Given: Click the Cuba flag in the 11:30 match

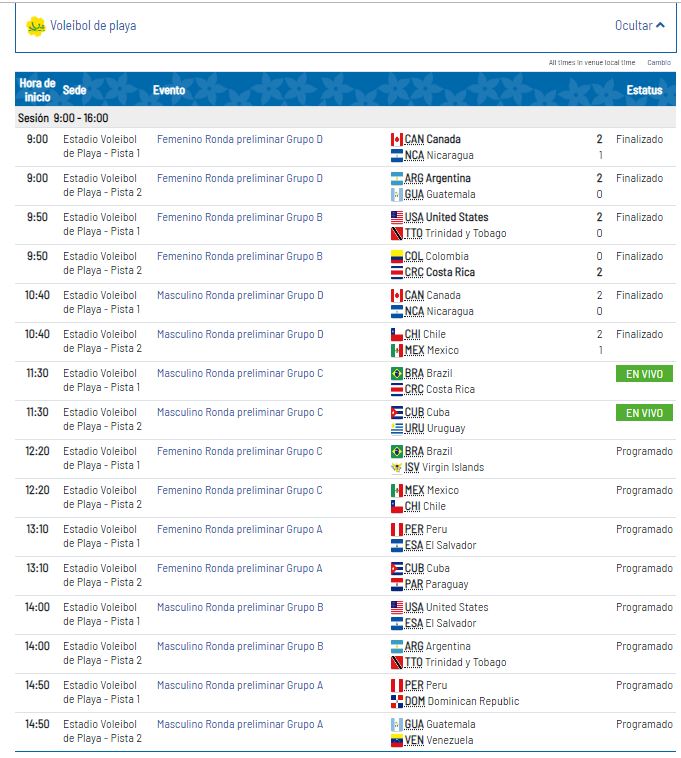Looking at the screenshot, I should tap(397, 413).
